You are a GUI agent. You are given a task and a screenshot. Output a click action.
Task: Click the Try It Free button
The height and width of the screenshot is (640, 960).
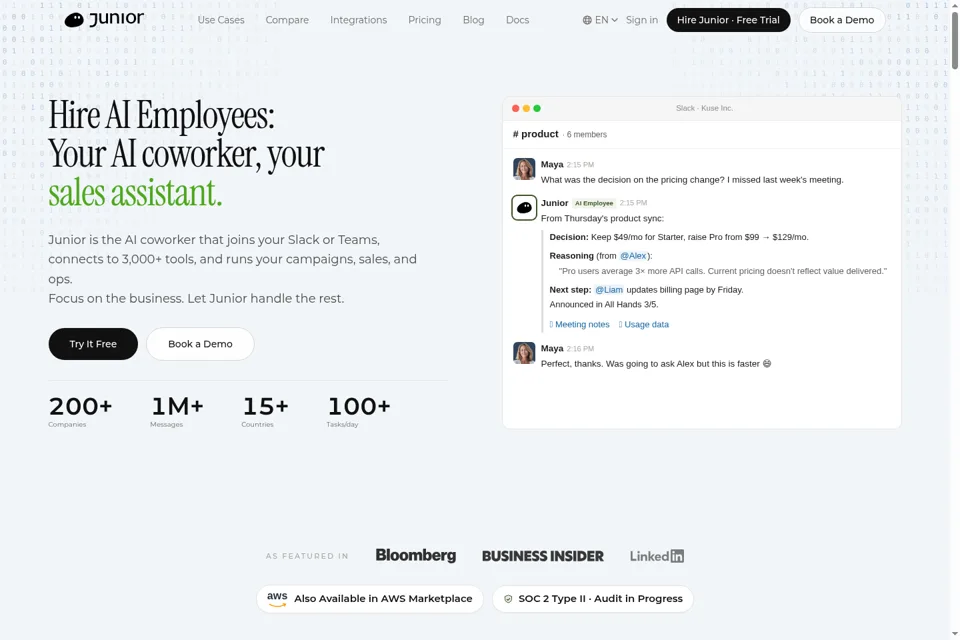click(x=93, y=344)
